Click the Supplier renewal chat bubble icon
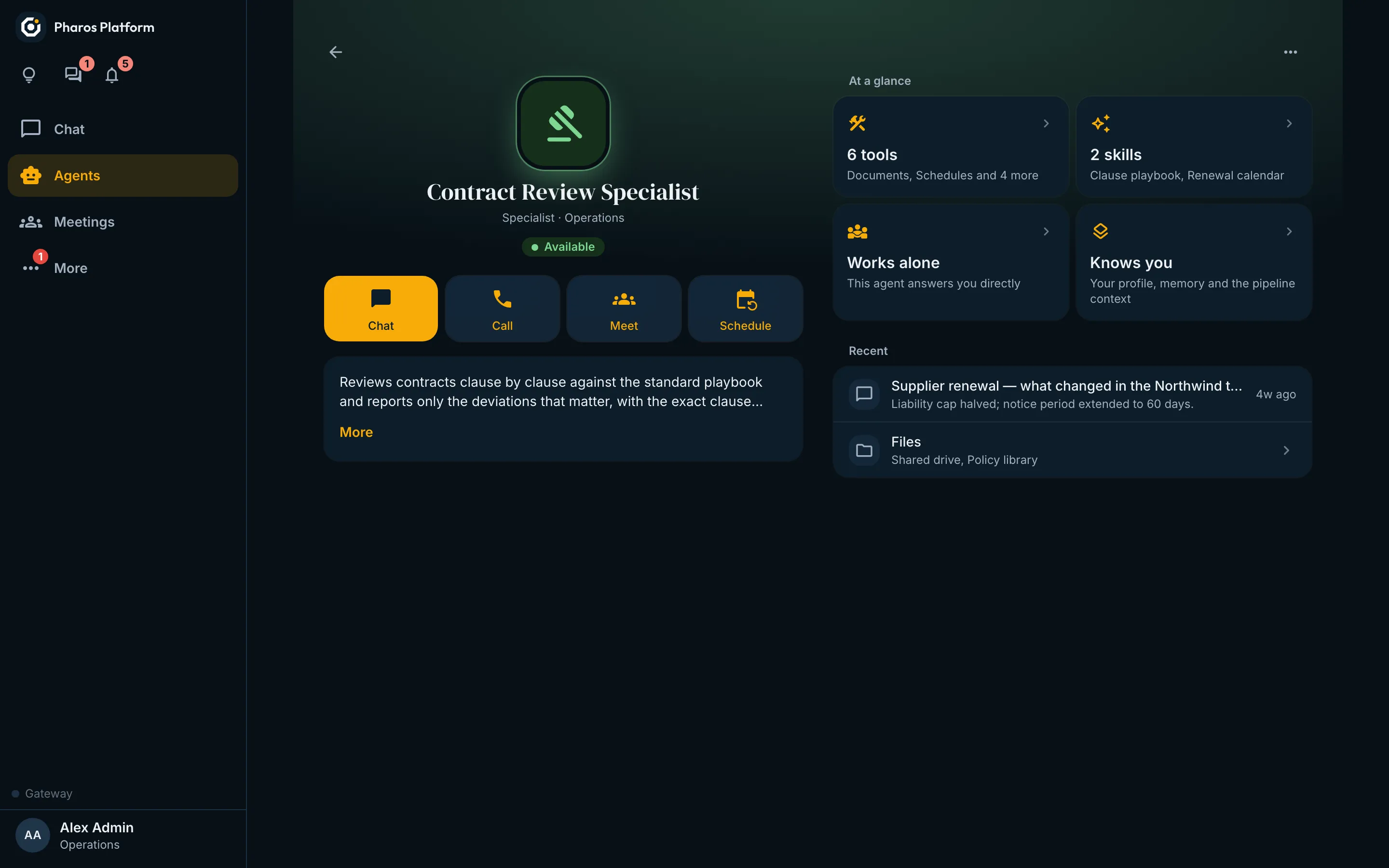 click(x=864, y=394)
